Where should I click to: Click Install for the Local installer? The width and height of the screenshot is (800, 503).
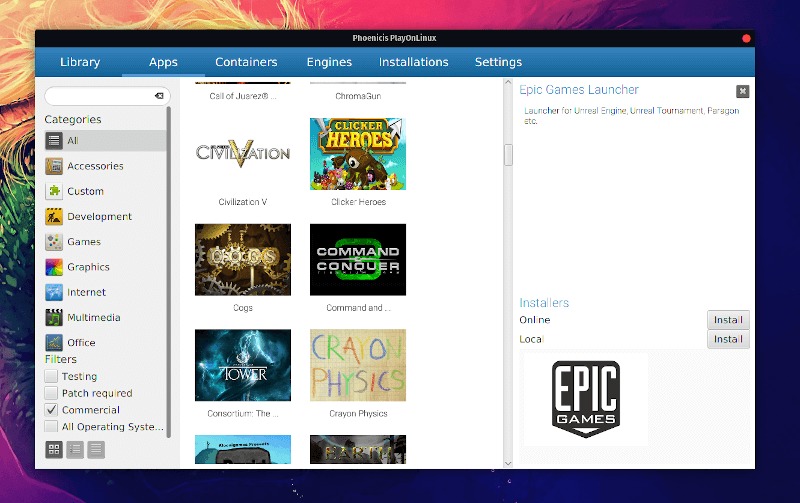[728, 339]
